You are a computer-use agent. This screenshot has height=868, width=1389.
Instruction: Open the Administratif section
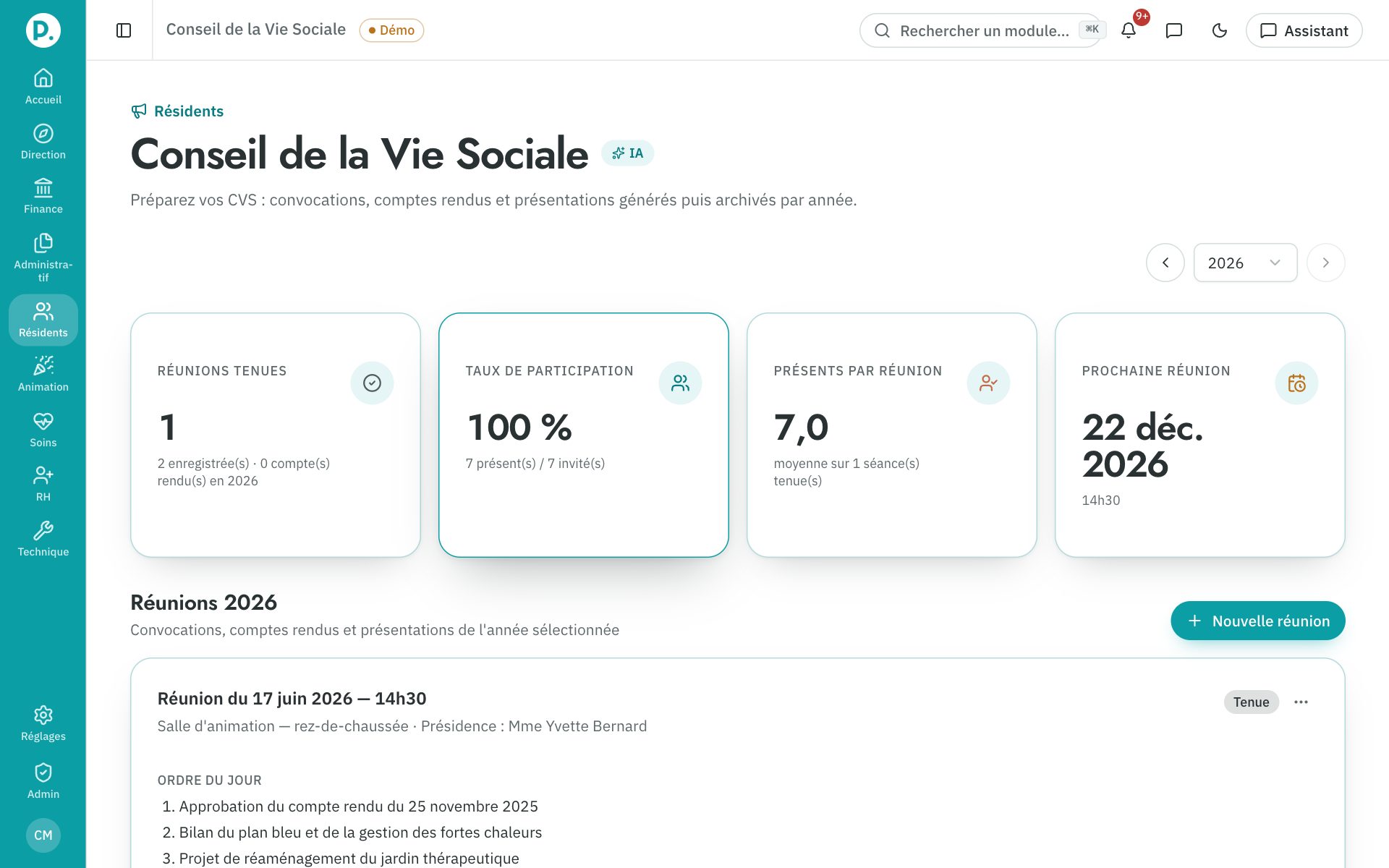click(x=43, y=257)
